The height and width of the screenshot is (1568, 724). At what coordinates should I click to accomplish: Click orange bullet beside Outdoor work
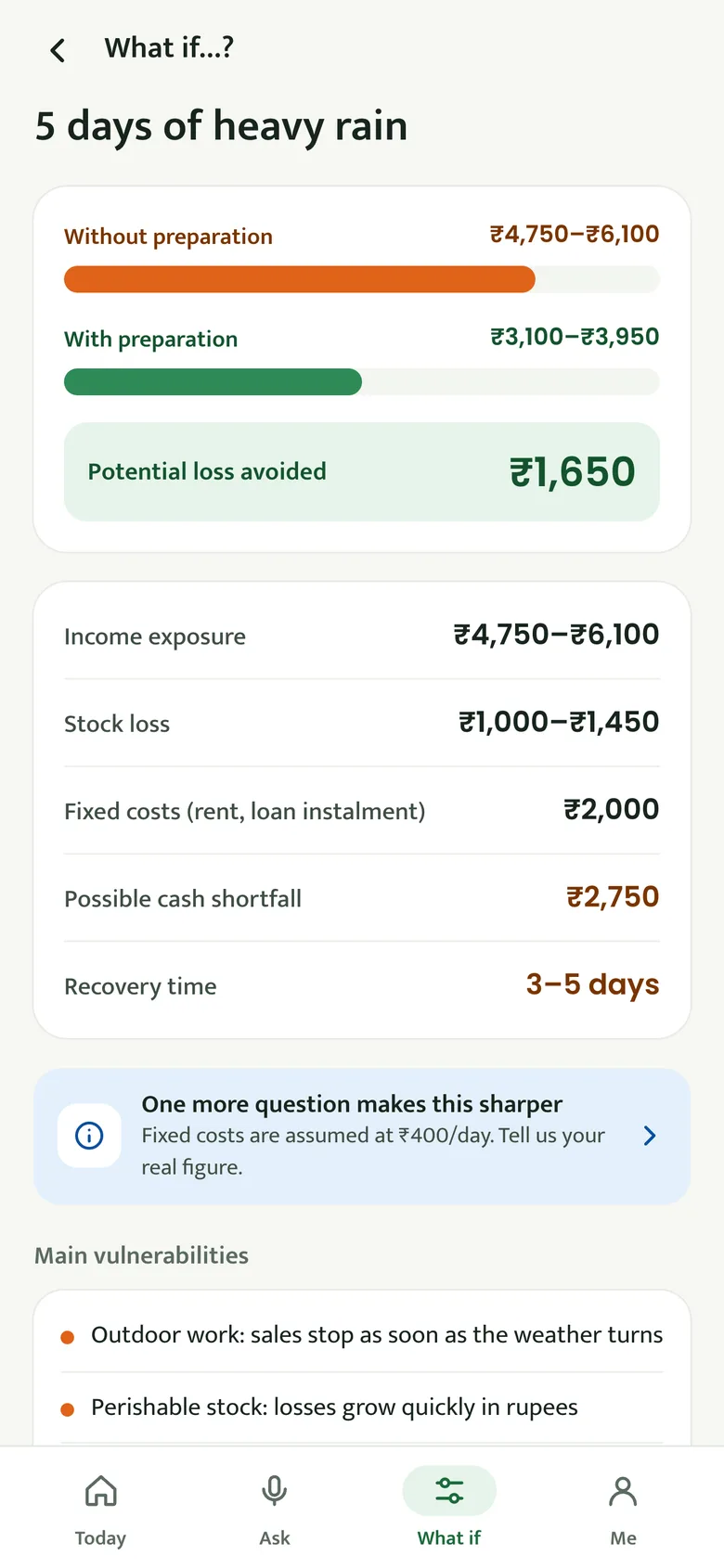67,1337
